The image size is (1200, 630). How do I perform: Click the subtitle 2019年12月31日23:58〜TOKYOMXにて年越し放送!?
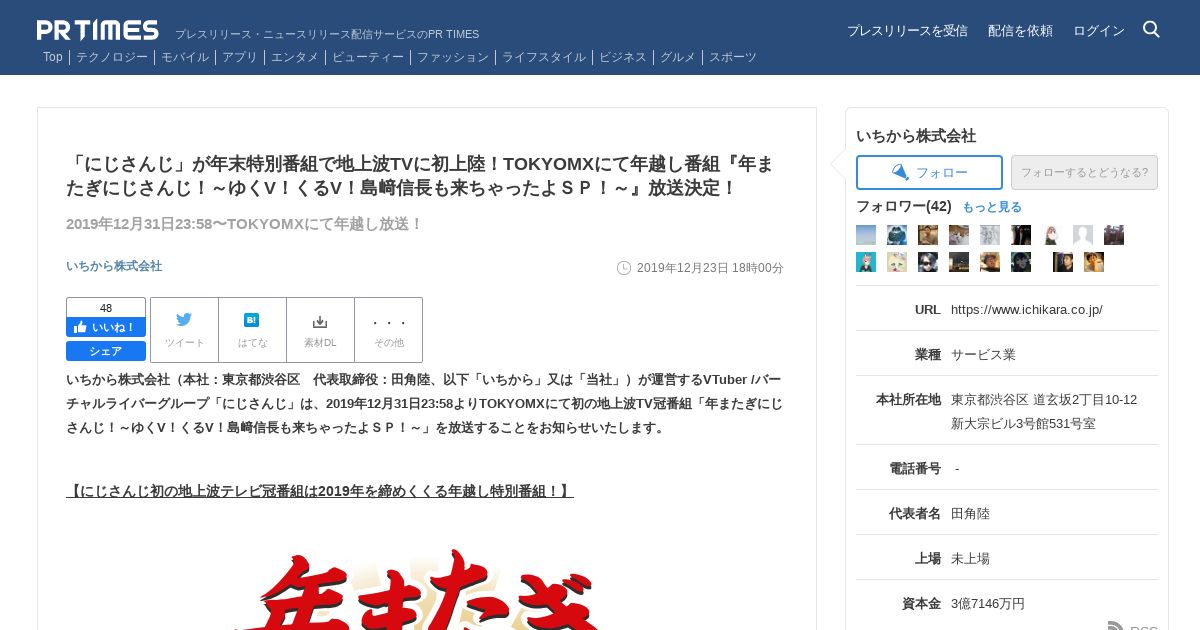245,224
